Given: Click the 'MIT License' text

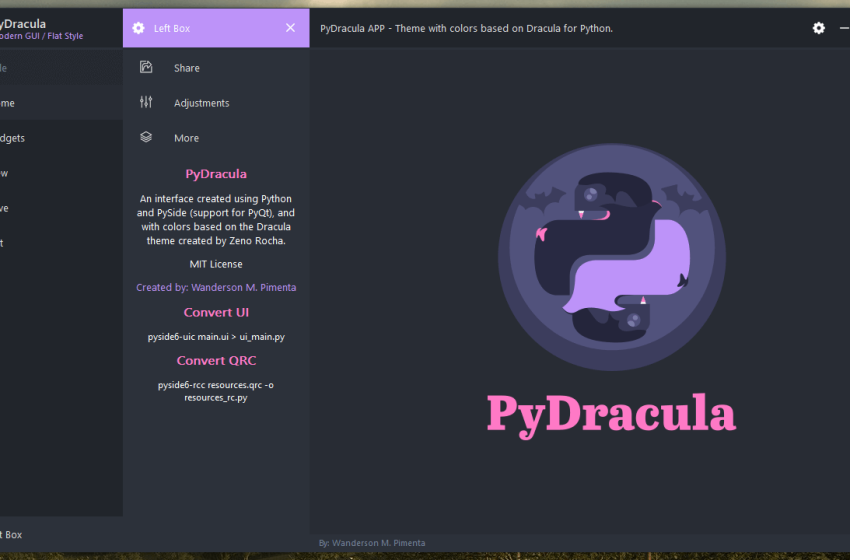Looking at the screenshot, I should 216,264.
